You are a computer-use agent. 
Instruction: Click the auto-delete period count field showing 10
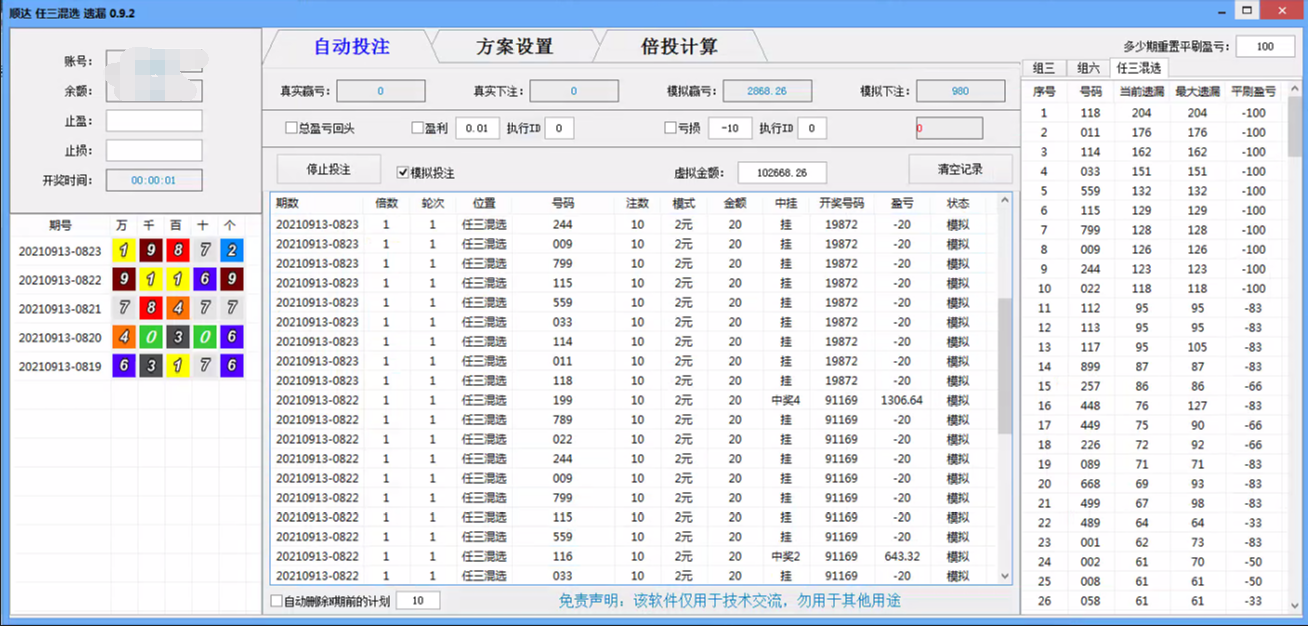click(x=418, y=601)
